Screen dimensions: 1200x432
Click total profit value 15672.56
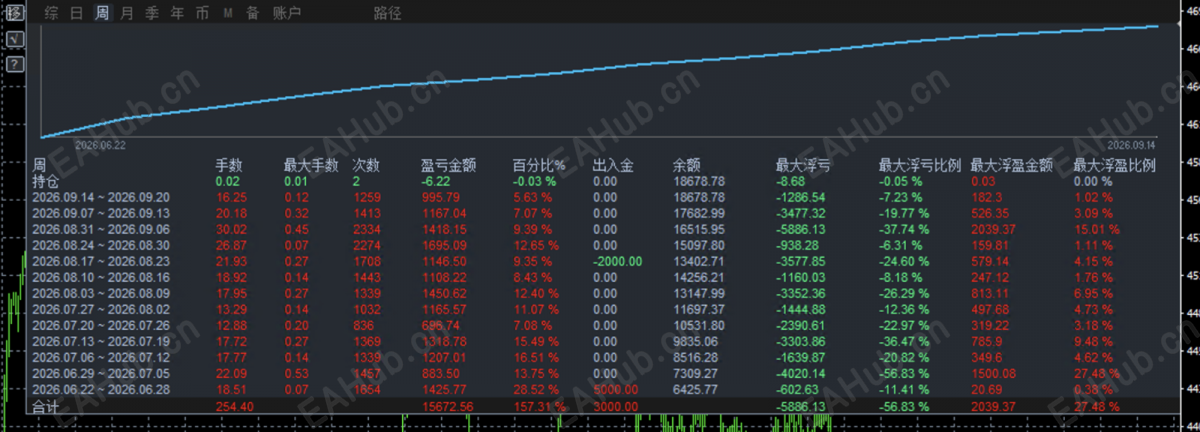tap(448, 406)
